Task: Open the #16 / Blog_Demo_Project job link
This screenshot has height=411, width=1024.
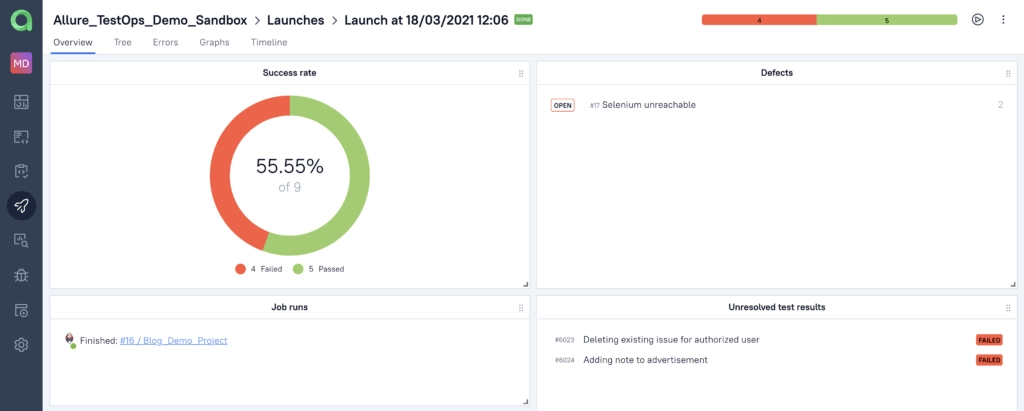Action: pos(173,341)
